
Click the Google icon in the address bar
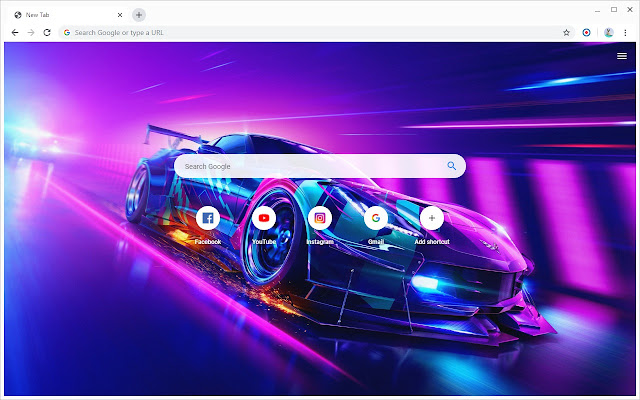(67, 32)
